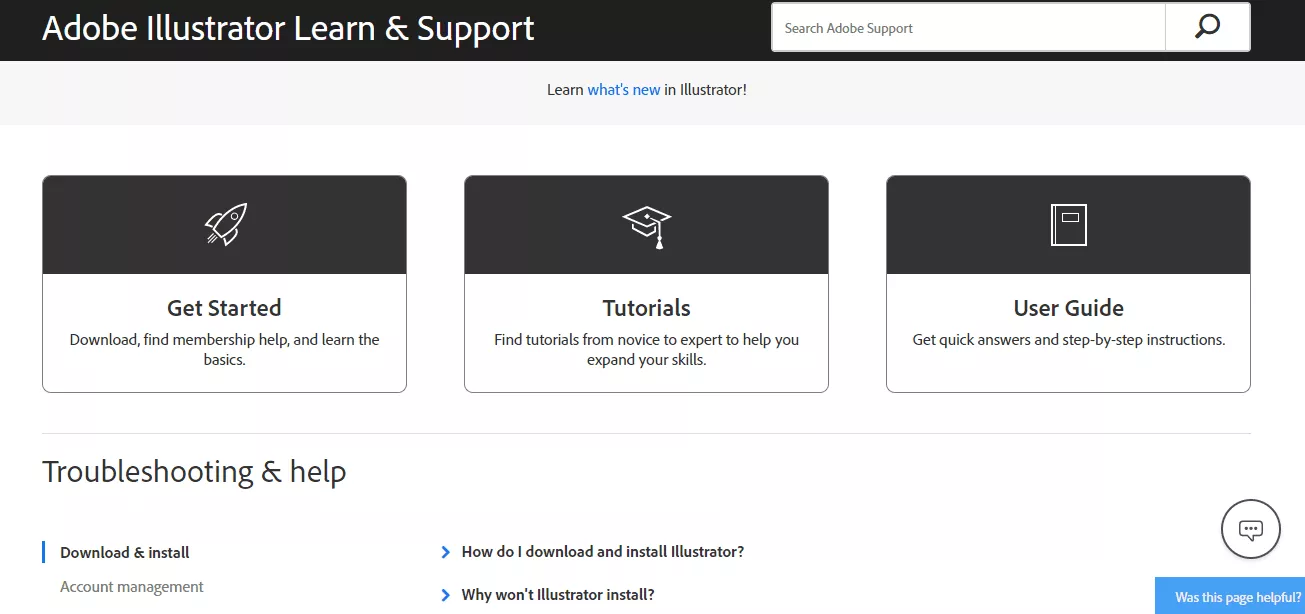
Task: Open the Tutorials card title
Action: point(646,308)
